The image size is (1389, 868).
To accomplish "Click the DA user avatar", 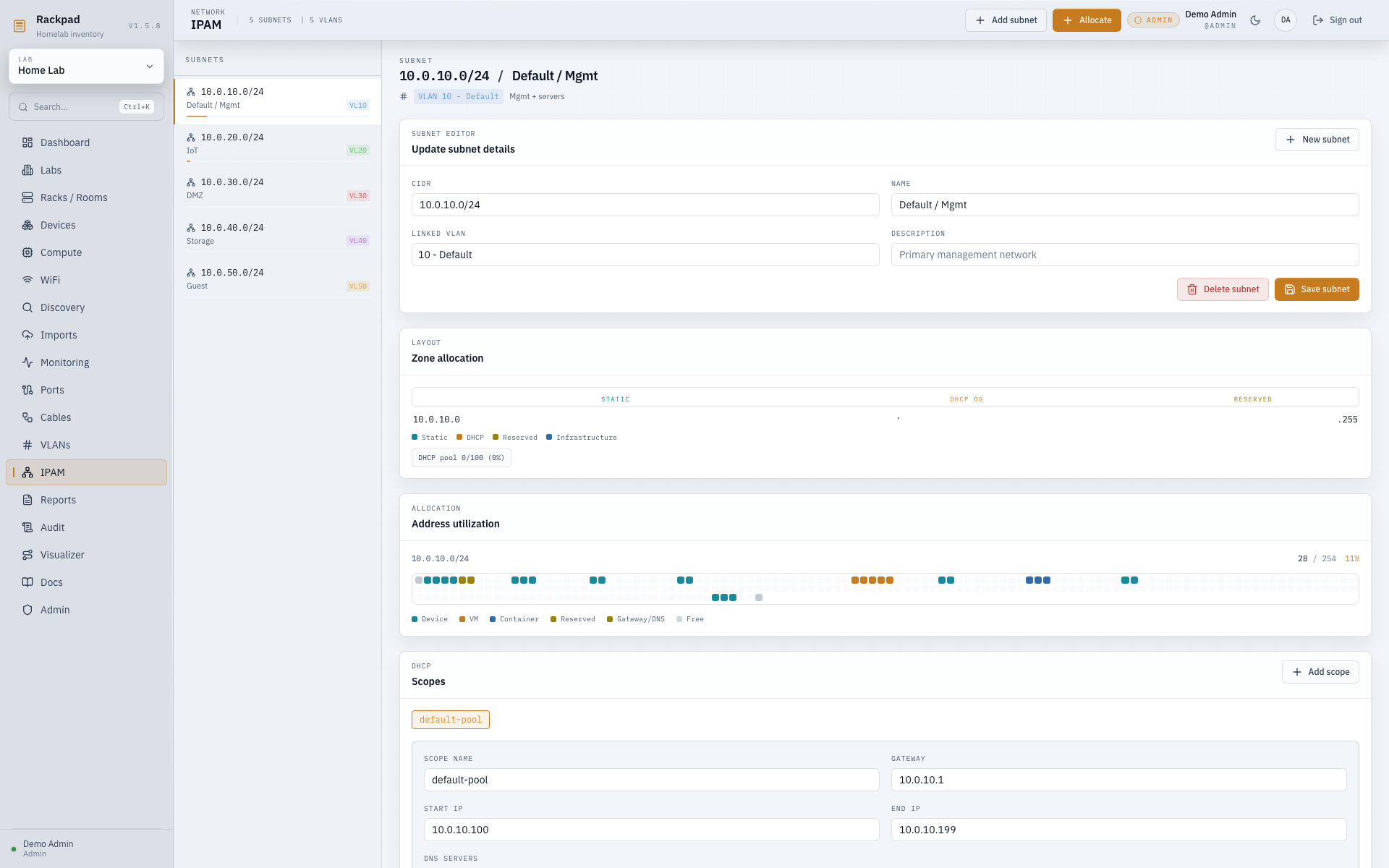I will coord(1286,20).
